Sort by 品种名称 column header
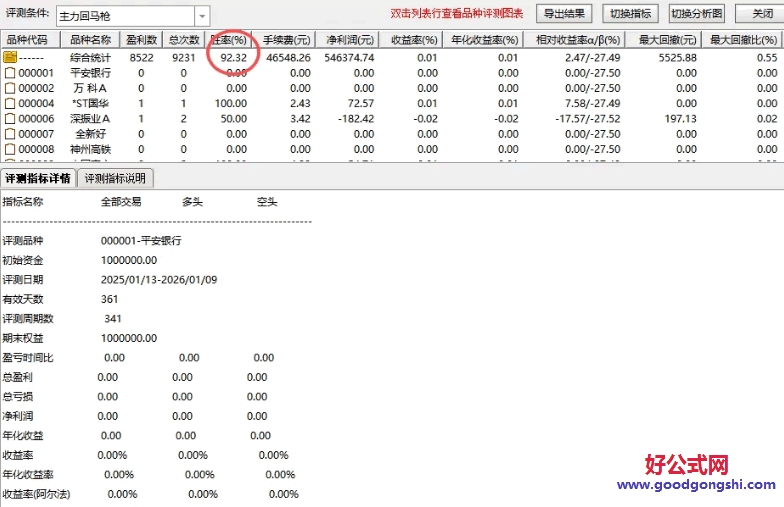This screenshot has height=507, width=784. [x=90, y=40]
